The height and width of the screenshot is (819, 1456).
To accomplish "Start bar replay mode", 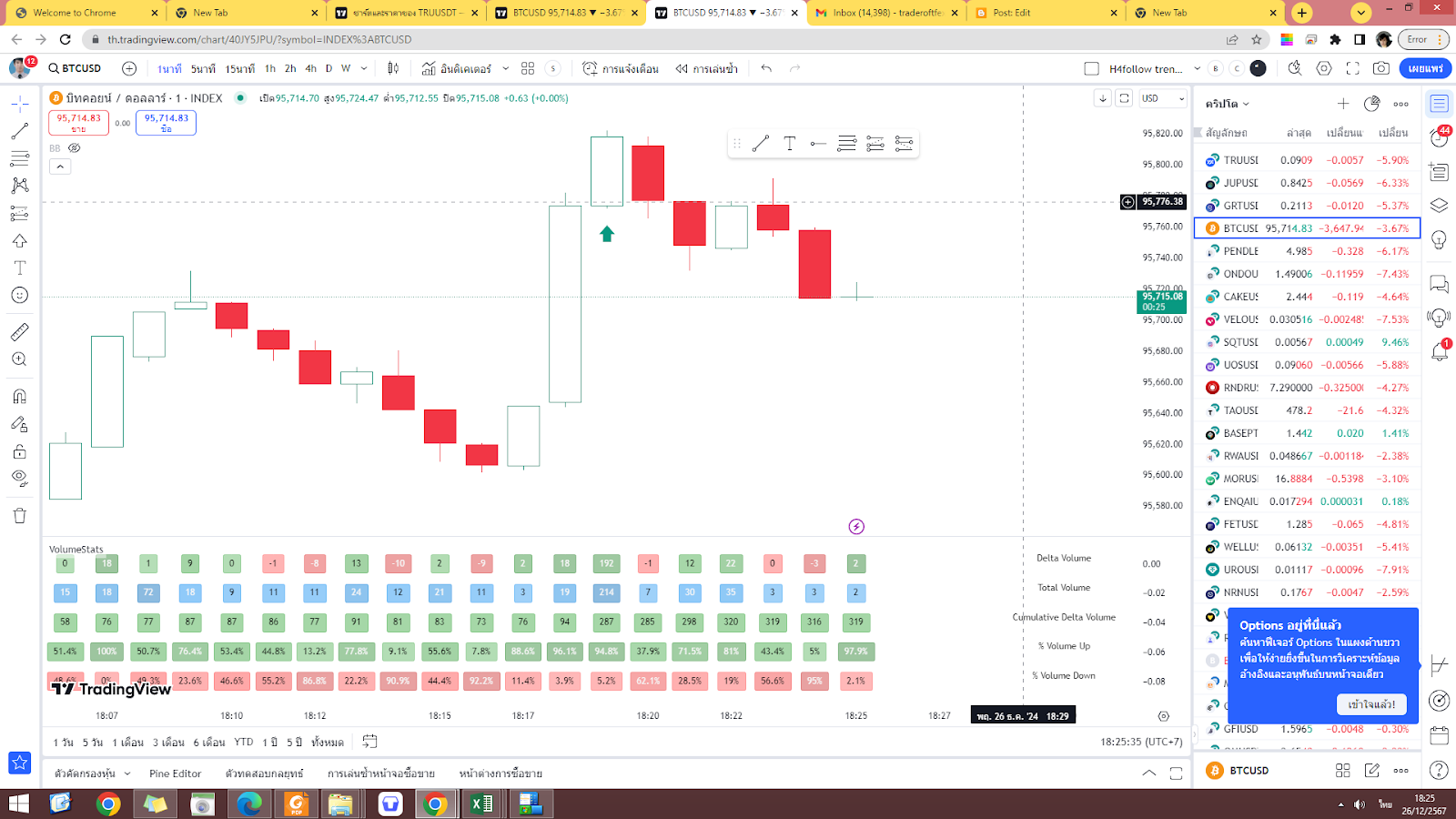I will tap(707, 68).
